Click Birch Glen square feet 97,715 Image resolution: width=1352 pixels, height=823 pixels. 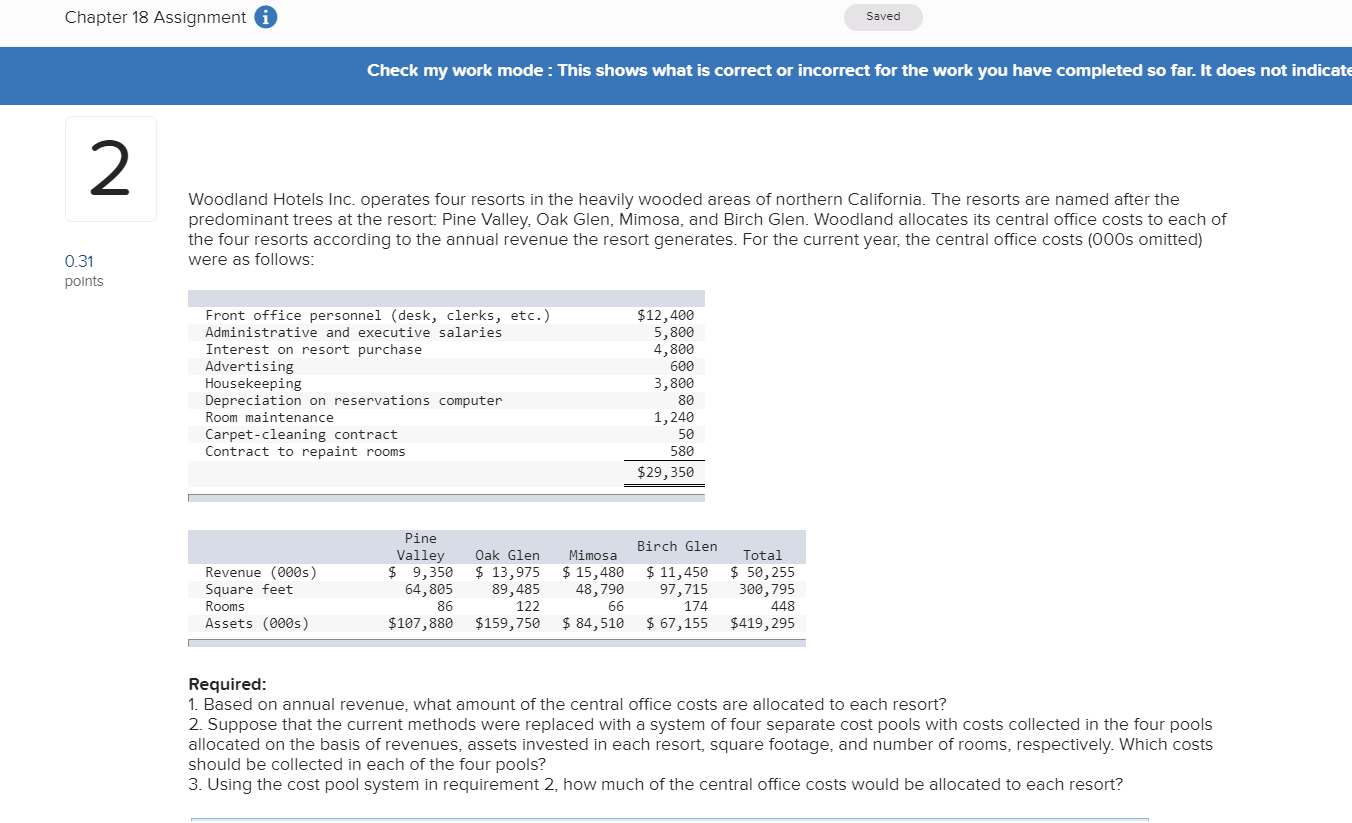(684, 589)
